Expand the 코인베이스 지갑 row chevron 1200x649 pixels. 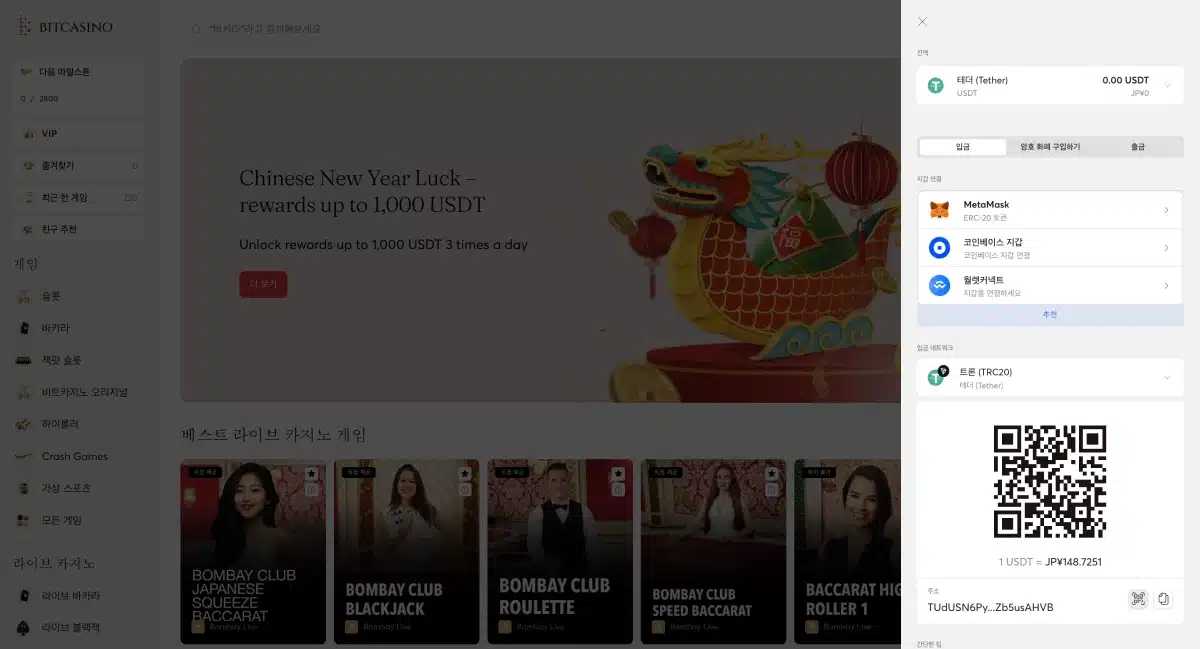coord(1166,248)
